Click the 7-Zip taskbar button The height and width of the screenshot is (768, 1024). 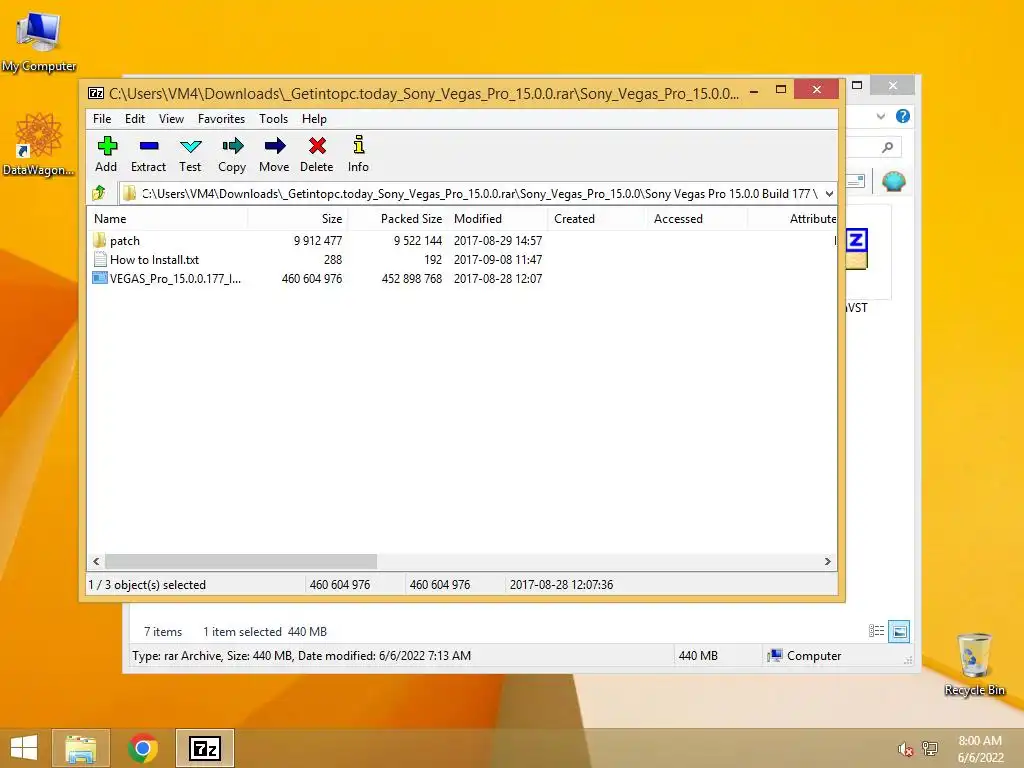point(204,748)
